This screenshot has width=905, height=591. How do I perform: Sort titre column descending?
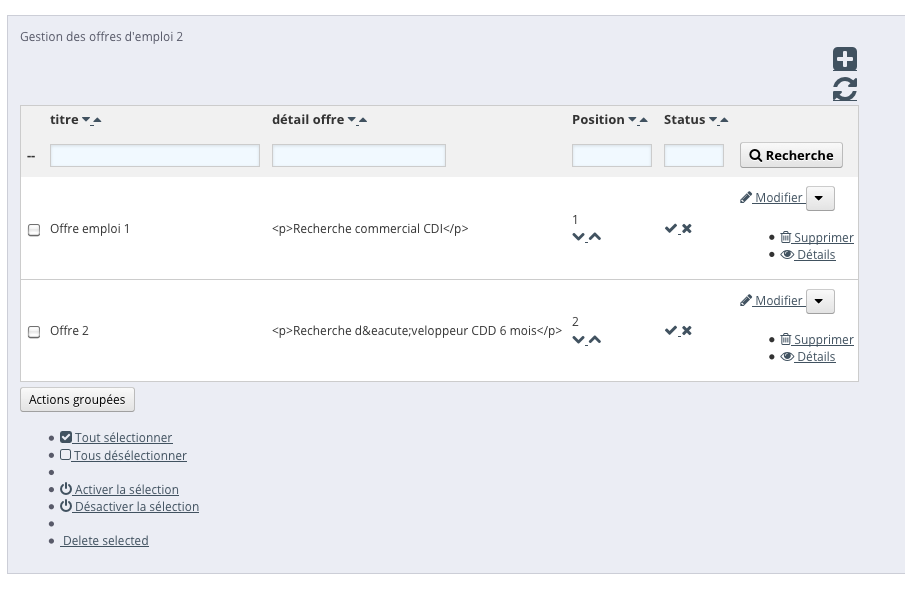87,121
